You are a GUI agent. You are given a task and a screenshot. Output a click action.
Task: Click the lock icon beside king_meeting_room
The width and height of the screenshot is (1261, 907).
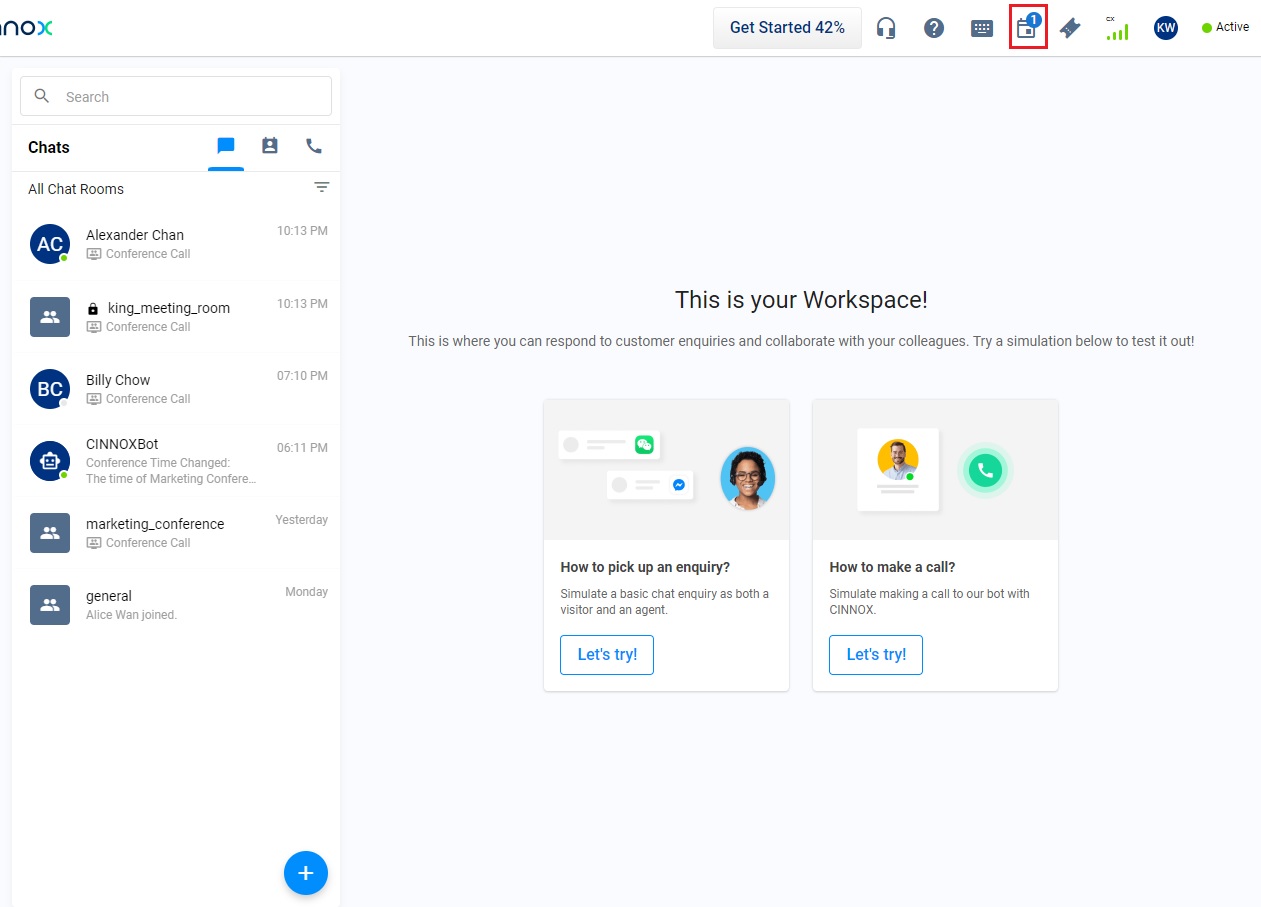[x=93, y=309]
